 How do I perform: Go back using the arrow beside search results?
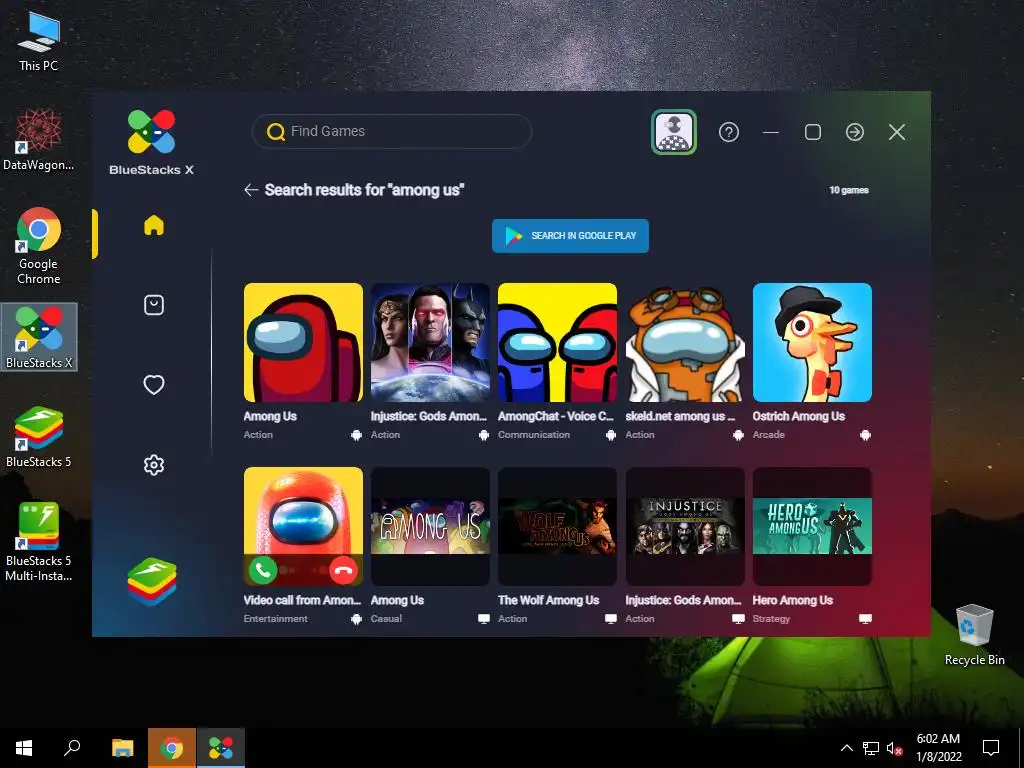coord(251,190)
